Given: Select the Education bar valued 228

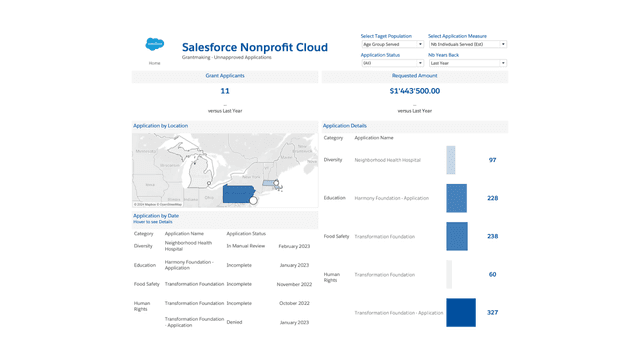Looking at the screenshot, I should point(456,198).
